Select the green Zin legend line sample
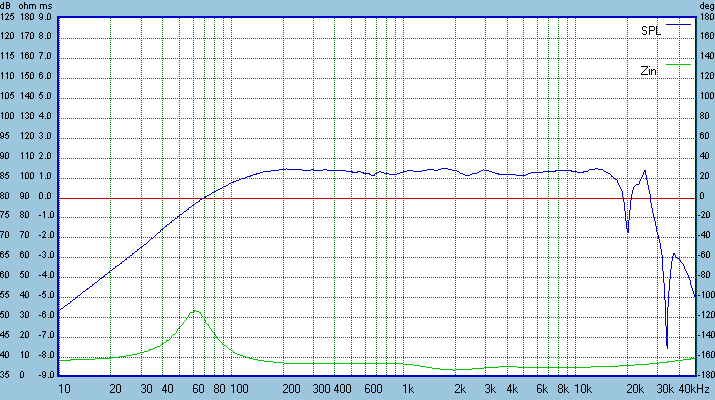The height and width of the screenshot is (400, 715). pos(678,64)
